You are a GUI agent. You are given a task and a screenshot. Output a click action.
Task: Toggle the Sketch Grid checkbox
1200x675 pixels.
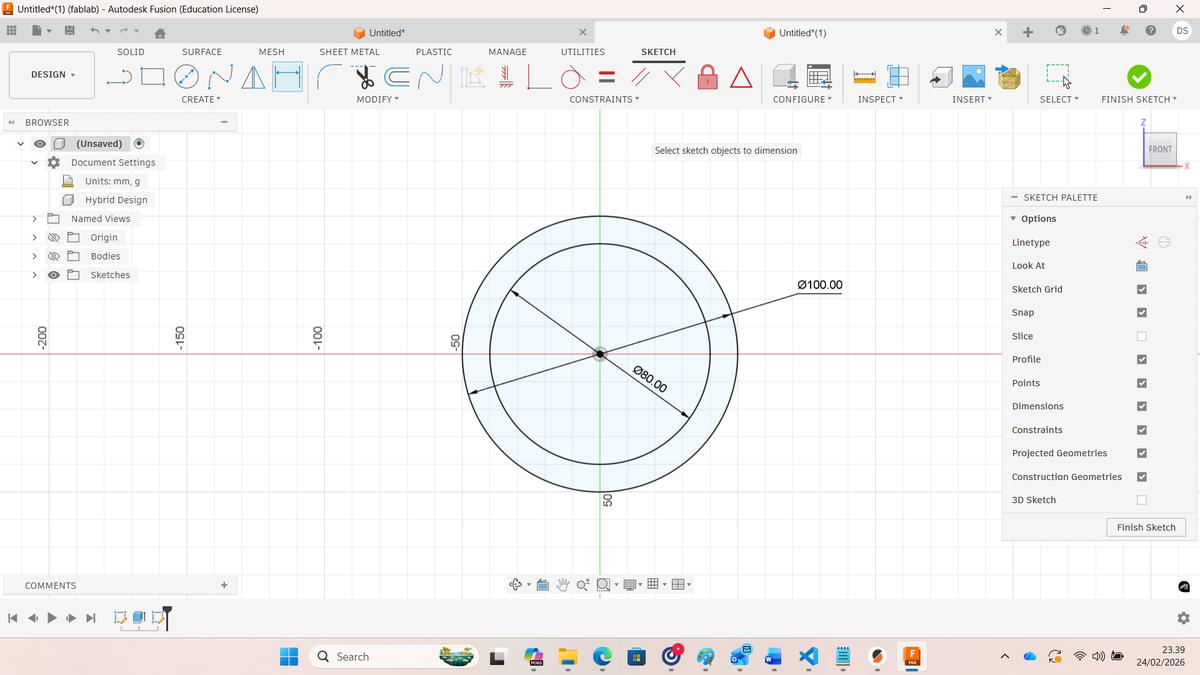pyautogui.click(x=1141, y=289)
